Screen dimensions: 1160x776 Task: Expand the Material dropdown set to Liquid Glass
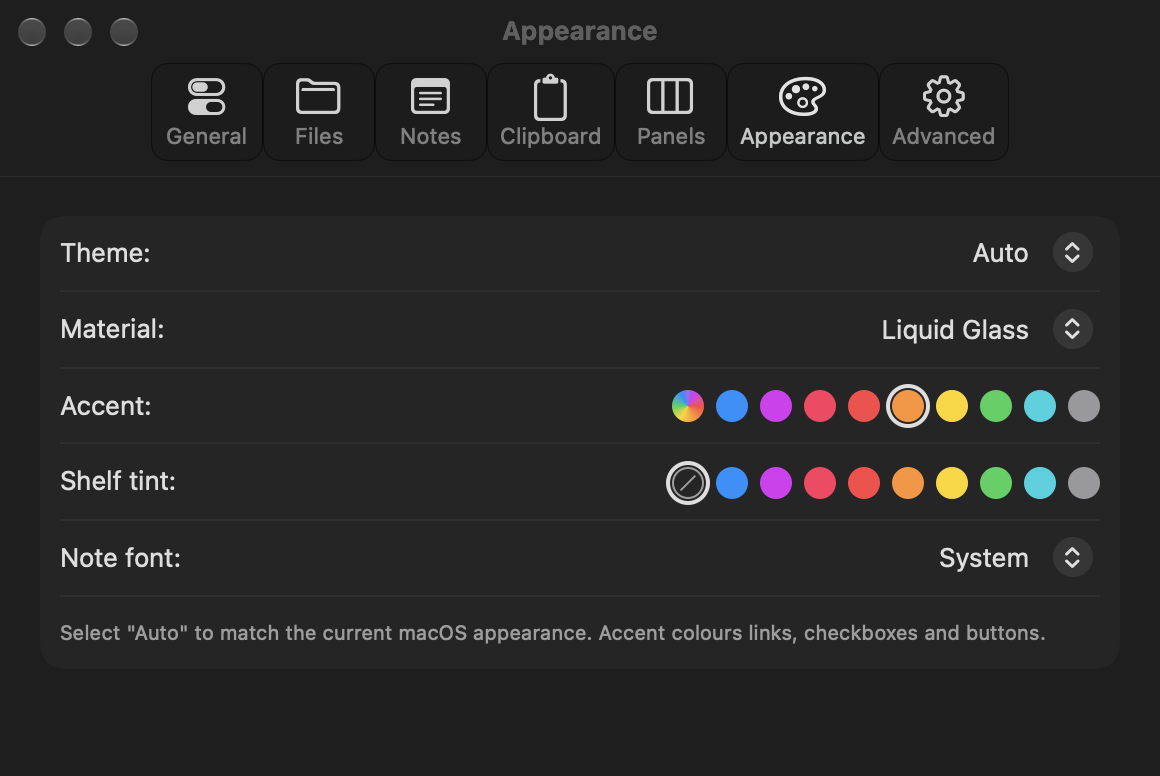pyautogui.click(x=1073, y=329)
